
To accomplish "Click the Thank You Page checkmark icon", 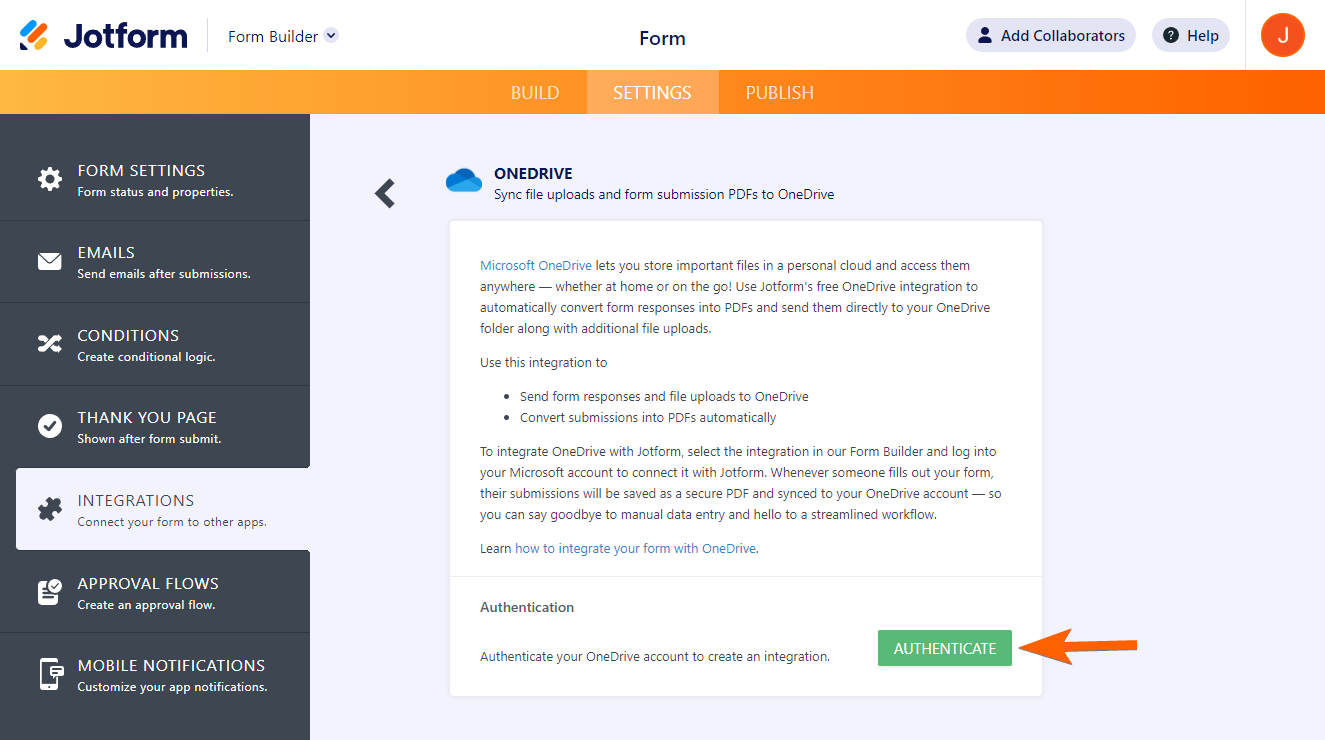I will click(50, 426).
